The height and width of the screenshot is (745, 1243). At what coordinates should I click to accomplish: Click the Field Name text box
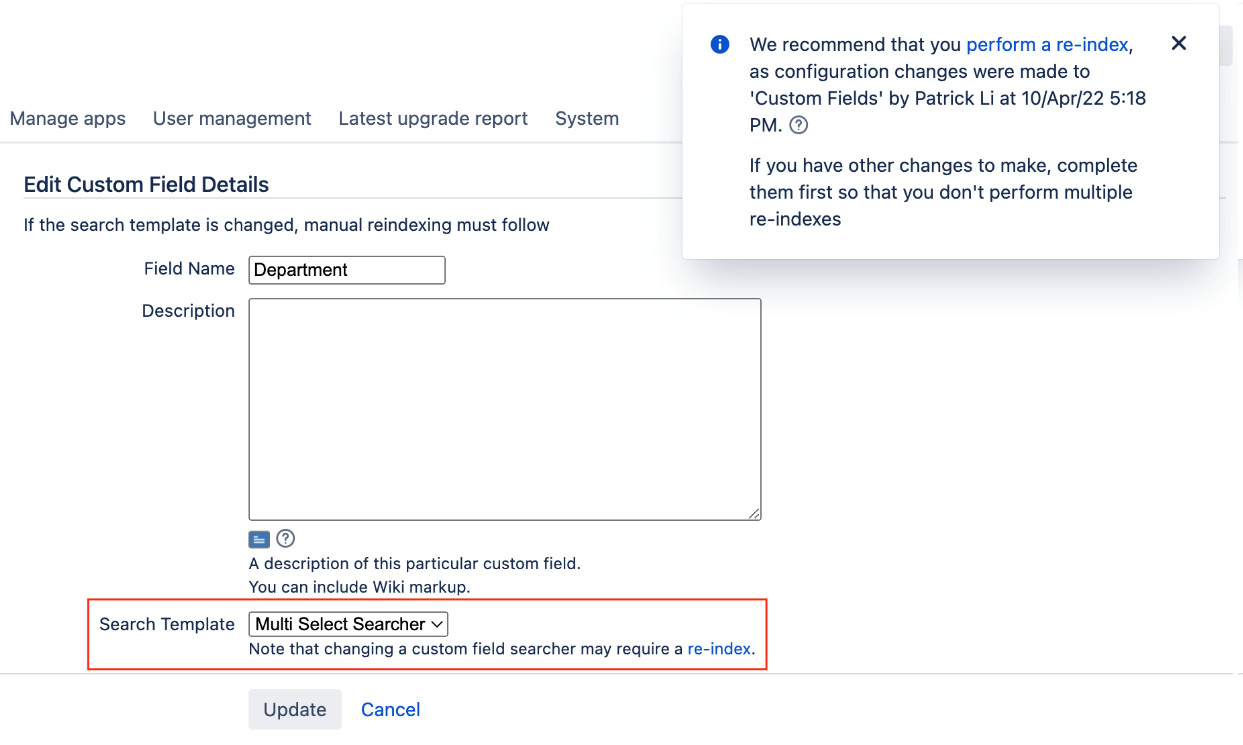[346, 269]
